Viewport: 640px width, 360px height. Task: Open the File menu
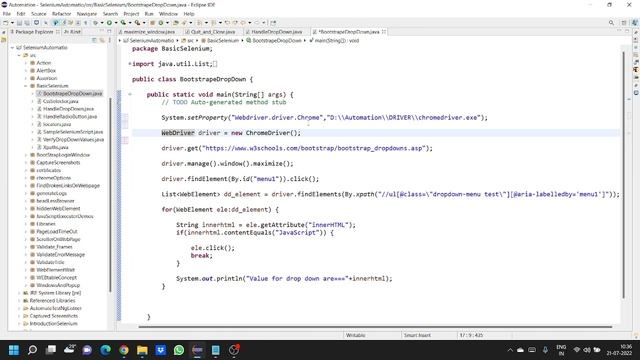coord(7,14)
